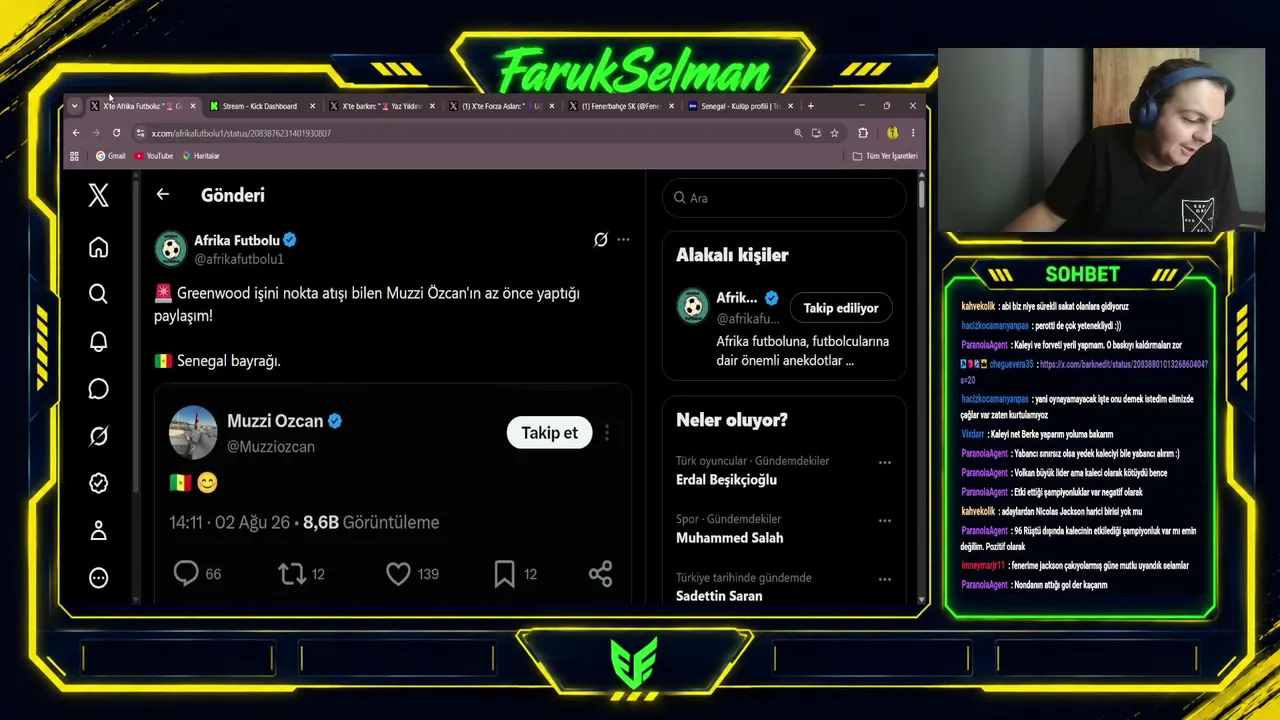This screenshot has width=1280, height=720.
Task: Open the verified badge icon in X sidebar
Action: click(98, 483)
